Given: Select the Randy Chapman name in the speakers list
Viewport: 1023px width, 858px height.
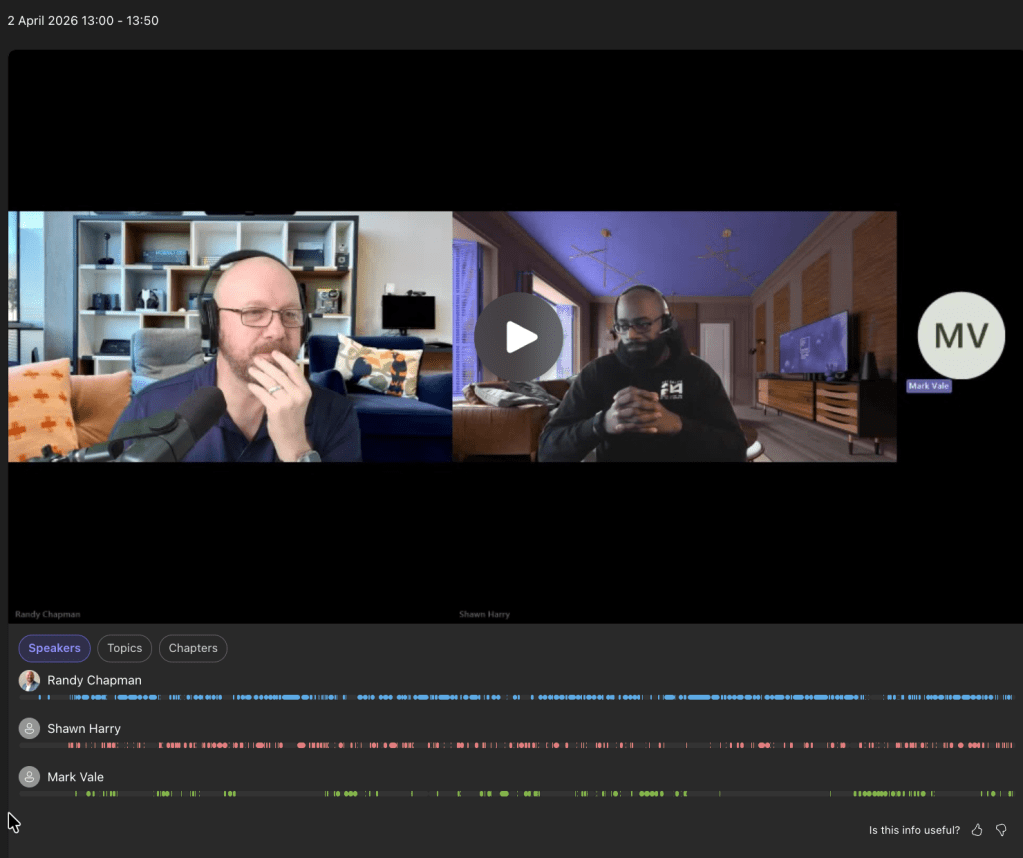Looking at the screenshot, I should click(x=94, y=680).
